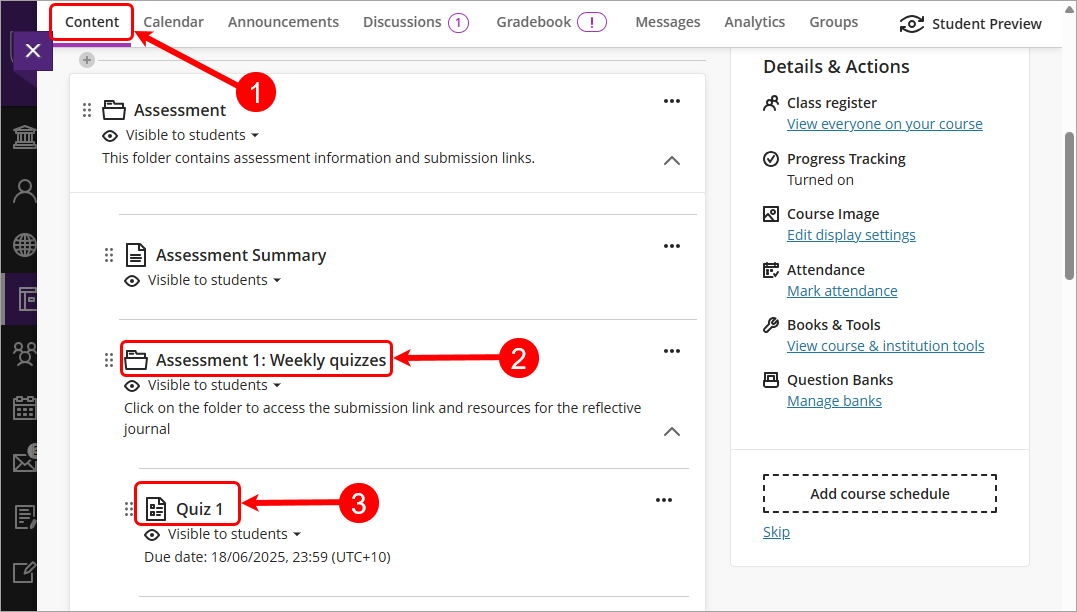Toggle eye icon for Weekly quizzes visibility
This screenshot has height=612, width=1077.
click(132, 386)
